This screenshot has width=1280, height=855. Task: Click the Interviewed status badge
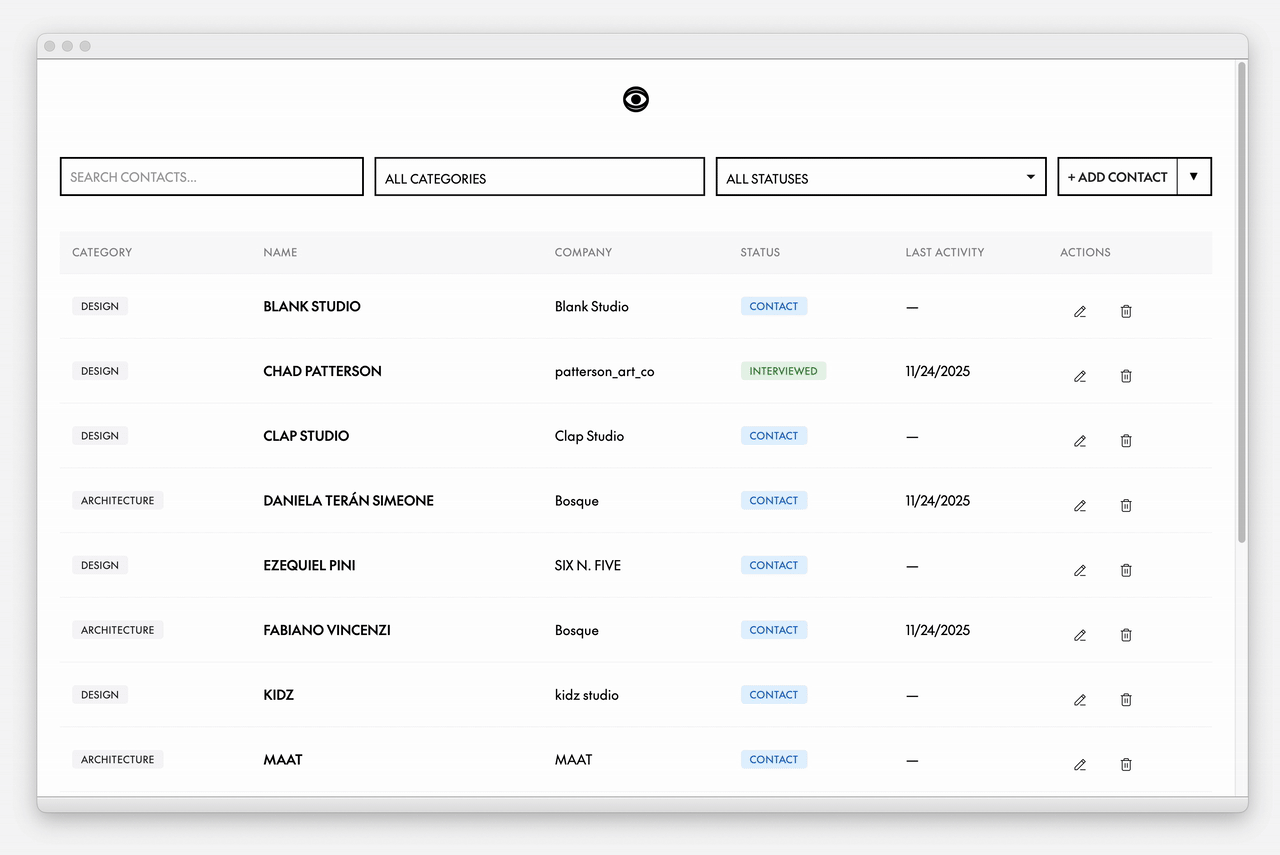[783, 371]
